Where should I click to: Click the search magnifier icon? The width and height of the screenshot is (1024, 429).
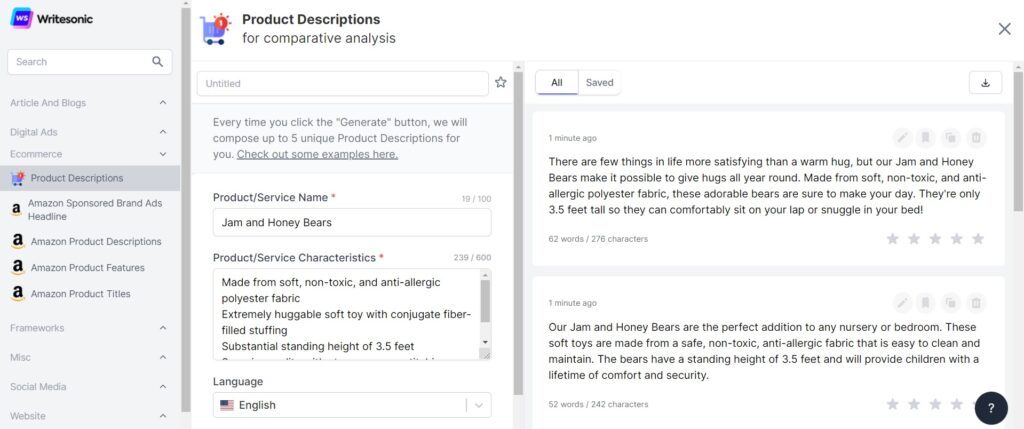(157, 61)
